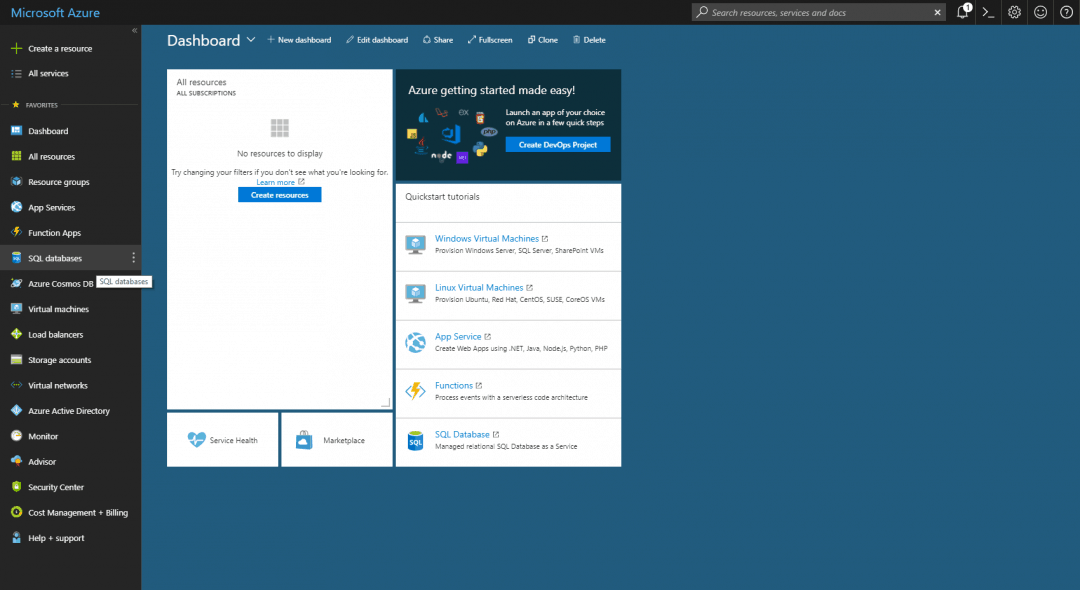
Task: Open the SQL databases context menu dots
Action: pyautogui.click(x=133, y=257)
